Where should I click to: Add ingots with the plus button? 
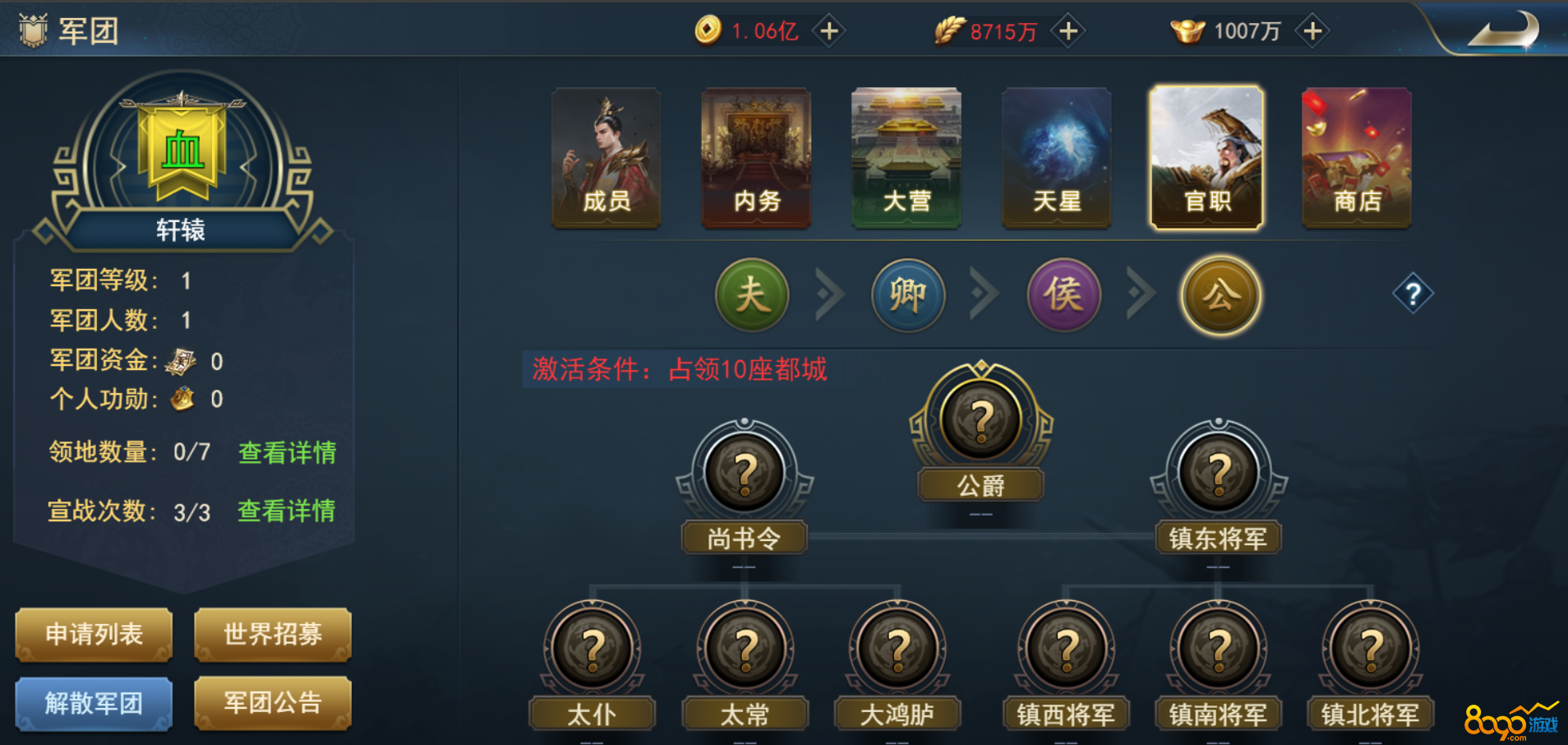[1312, 31]
